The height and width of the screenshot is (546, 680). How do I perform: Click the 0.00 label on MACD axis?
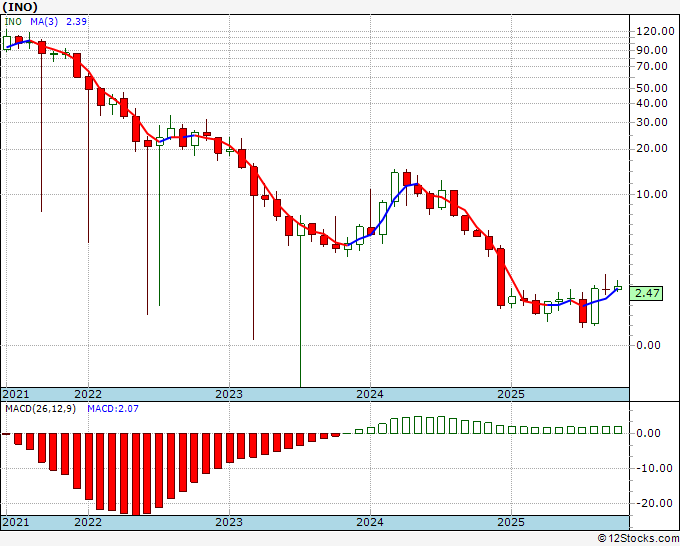coord(648,433)
